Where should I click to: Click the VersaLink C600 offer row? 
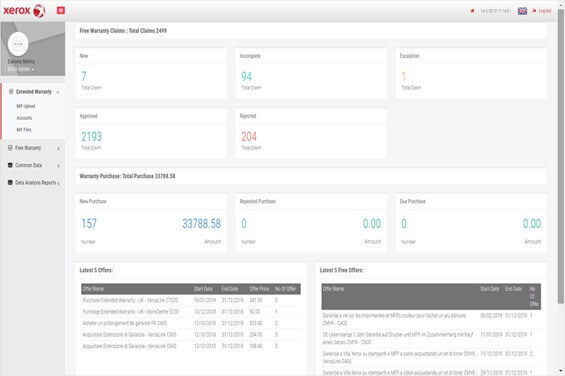[191, 346]
